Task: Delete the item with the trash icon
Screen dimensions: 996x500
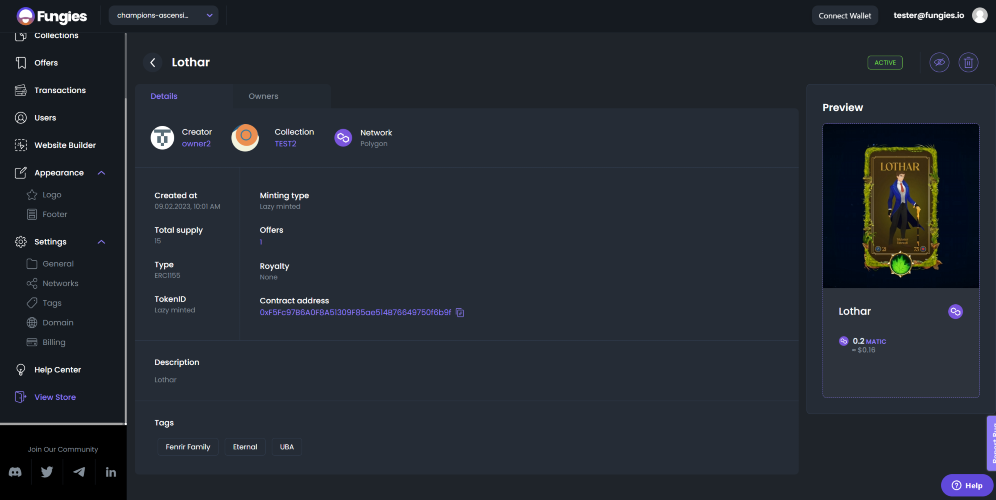Action: point(968,62)
